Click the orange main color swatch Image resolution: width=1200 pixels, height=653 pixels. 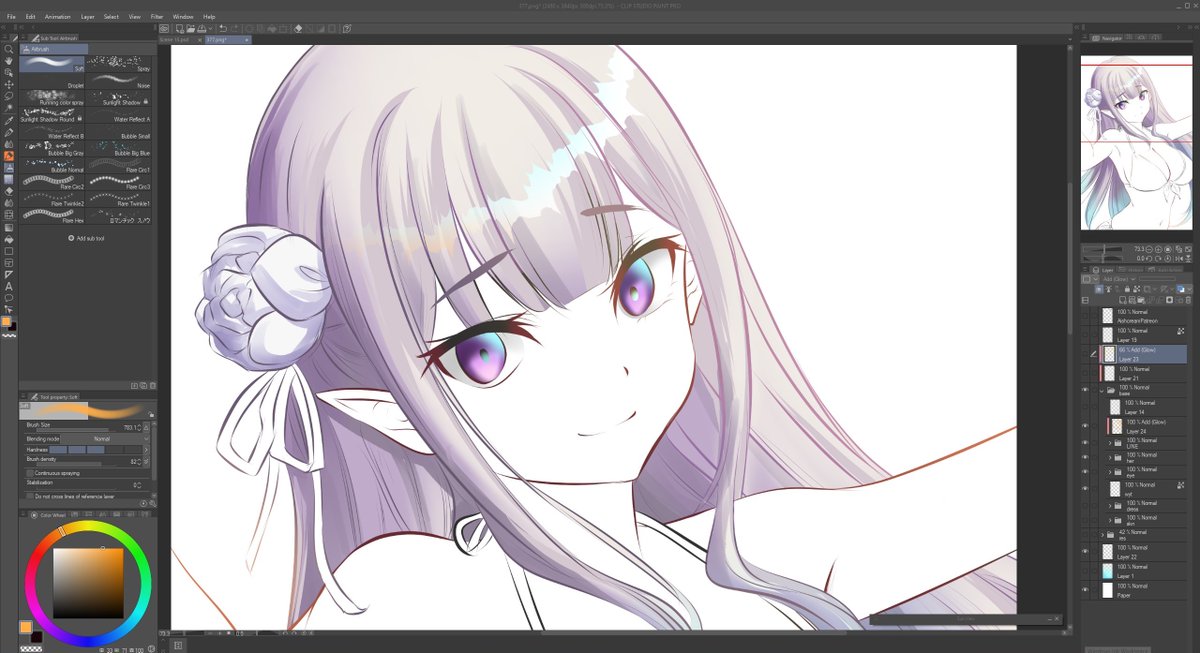25,627
